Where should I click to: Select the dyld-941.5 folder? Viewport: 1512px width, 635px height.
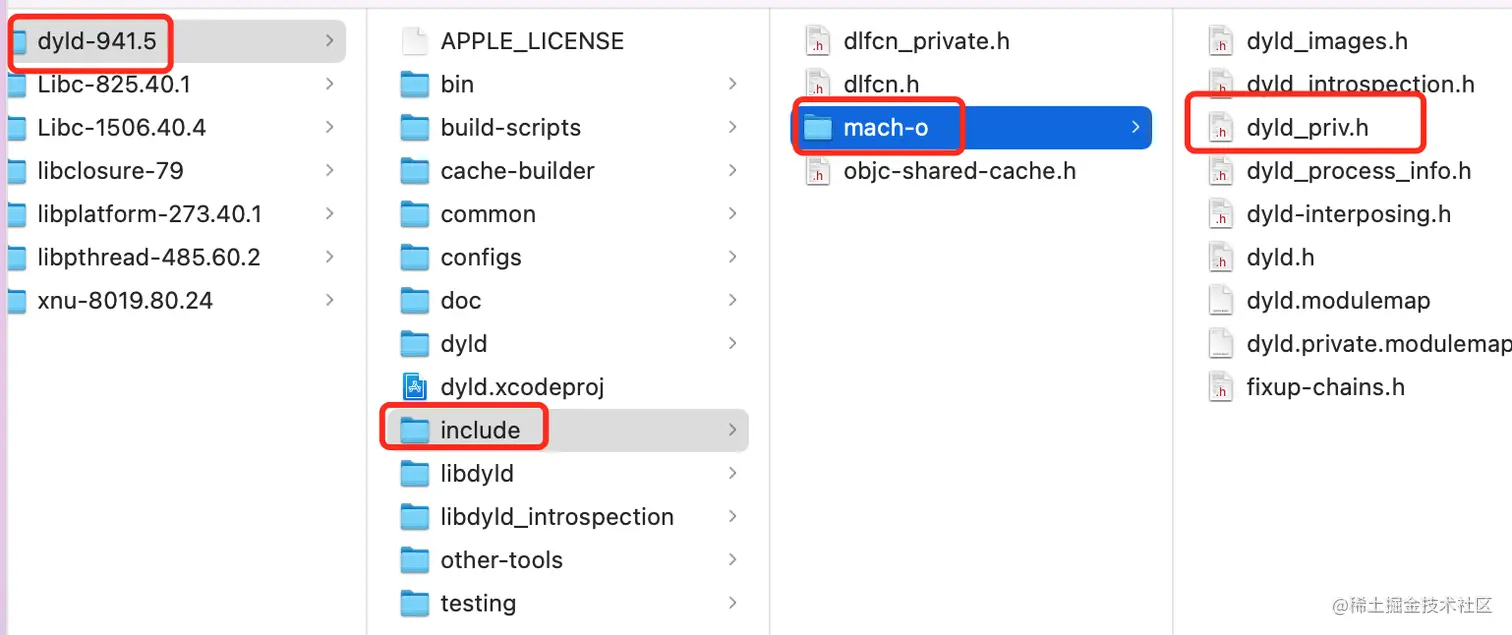click(96, 41)
